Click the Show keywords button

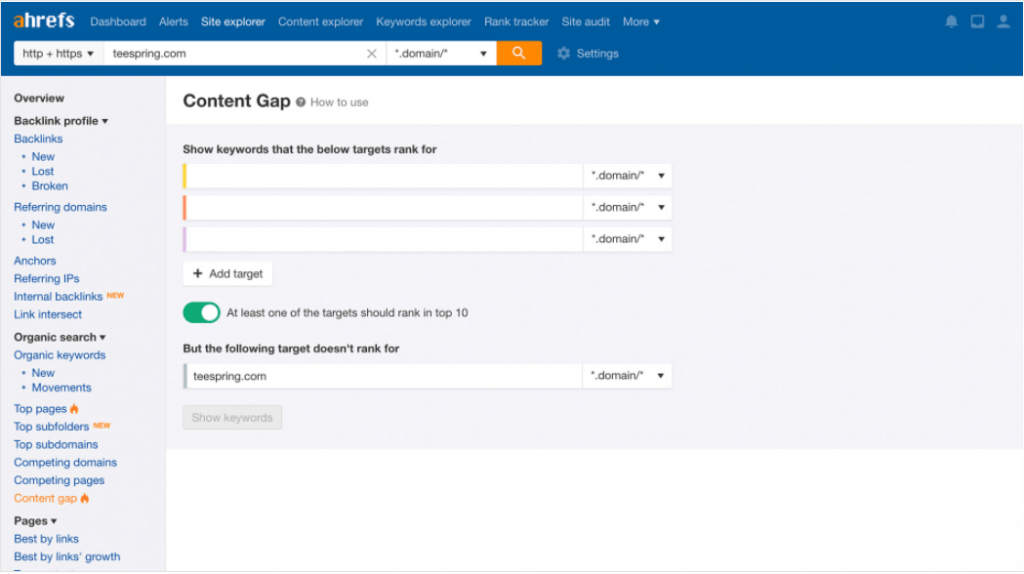(232, 417)
